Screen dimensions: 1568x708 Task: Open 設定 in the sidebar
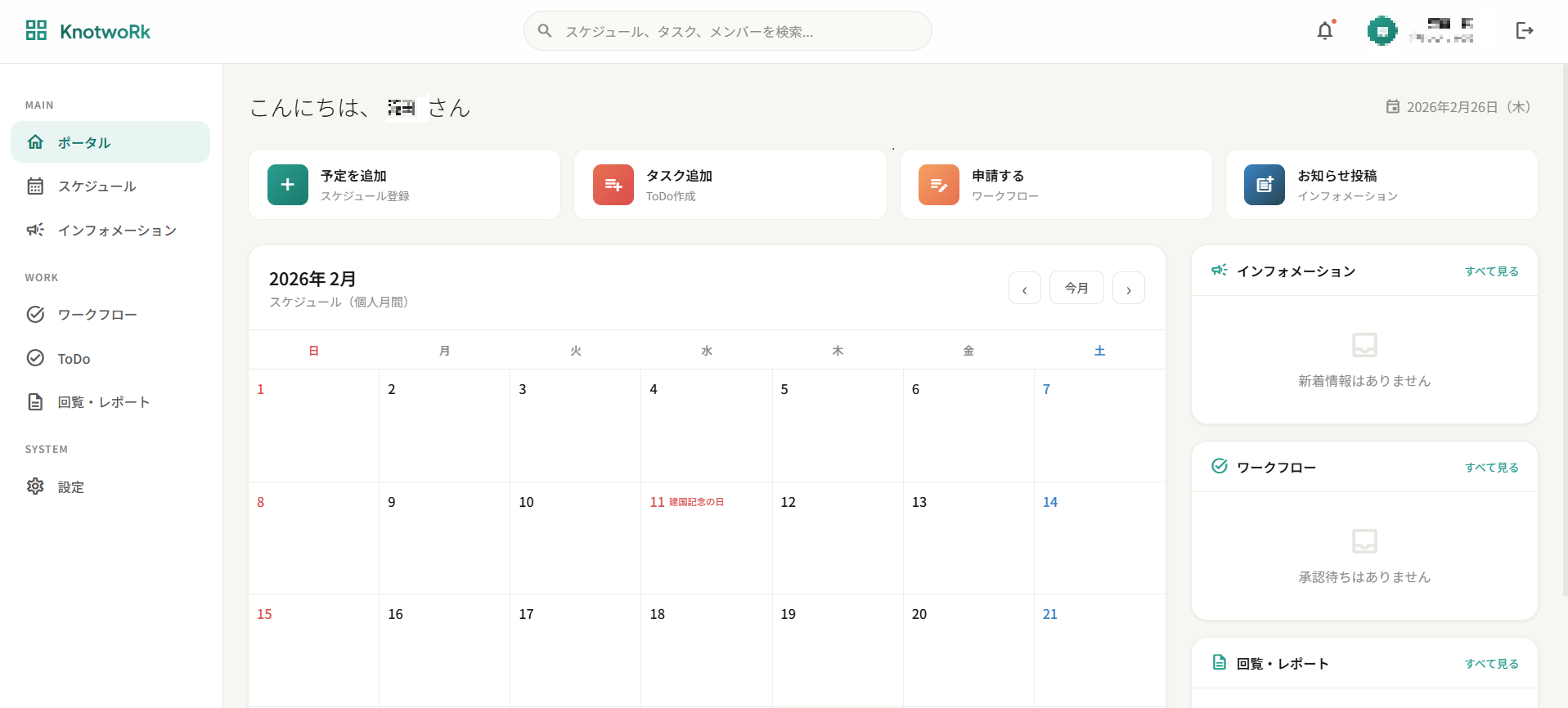click(70, 487)
